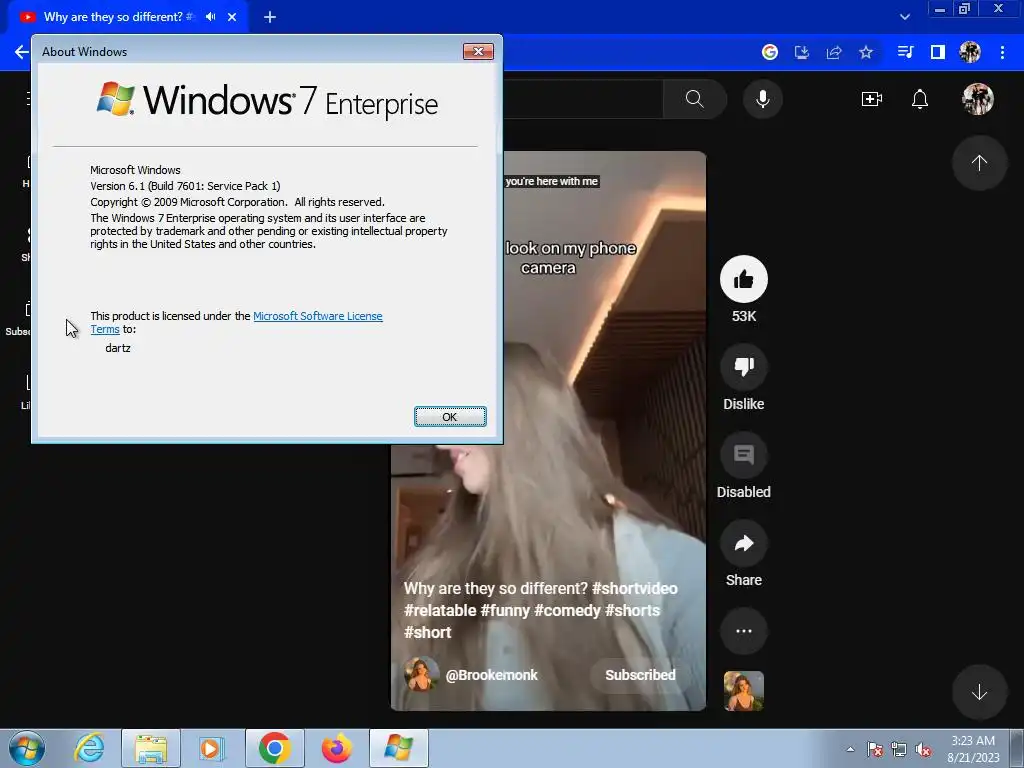Image resolution: width=1024 pixels, height=768 pixels.
Task: Open media controls icon in Chrome
Action: (x=905, y=52)
